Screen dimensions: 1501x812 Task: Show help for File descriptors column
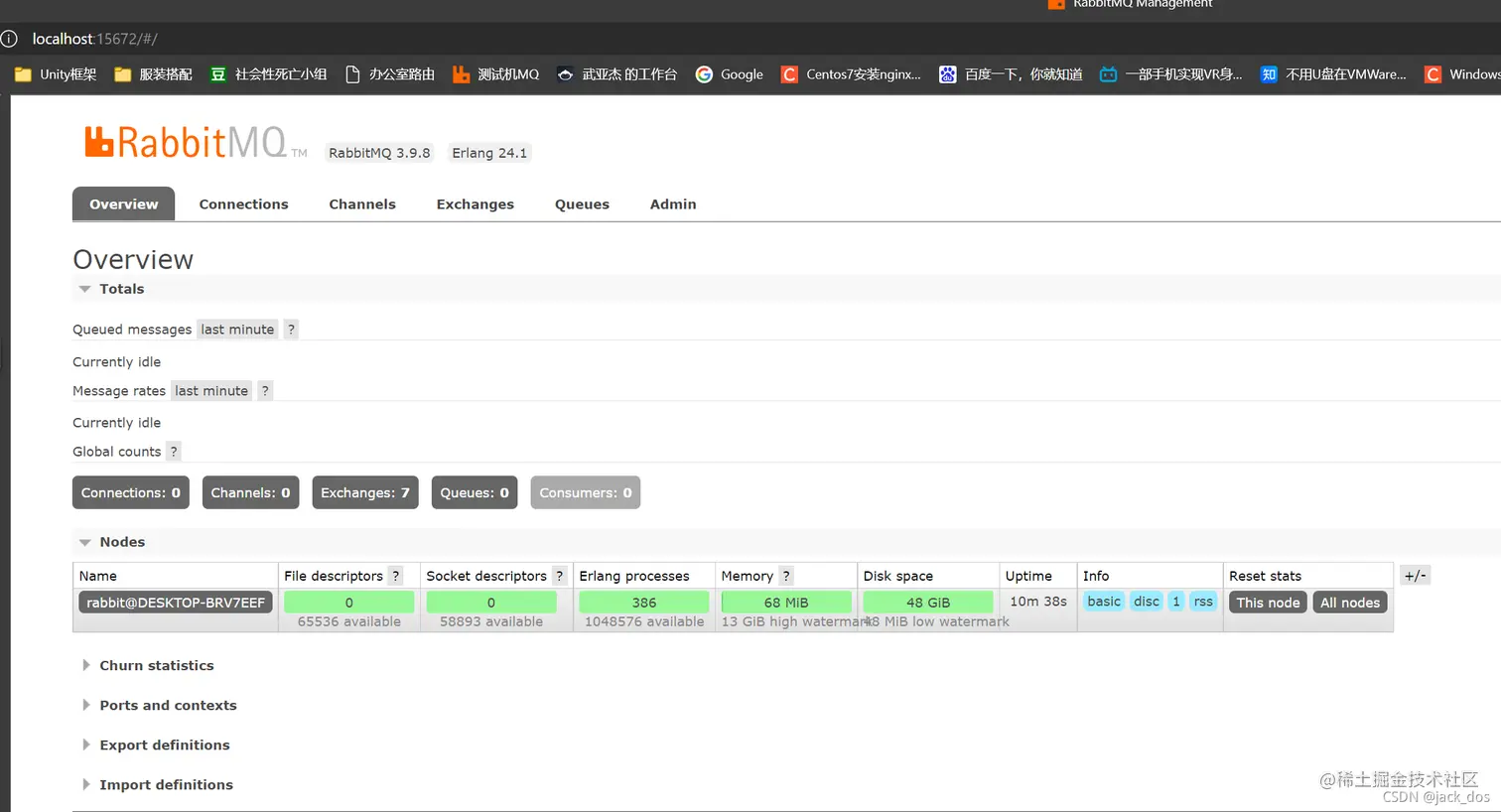click(395, 576)
